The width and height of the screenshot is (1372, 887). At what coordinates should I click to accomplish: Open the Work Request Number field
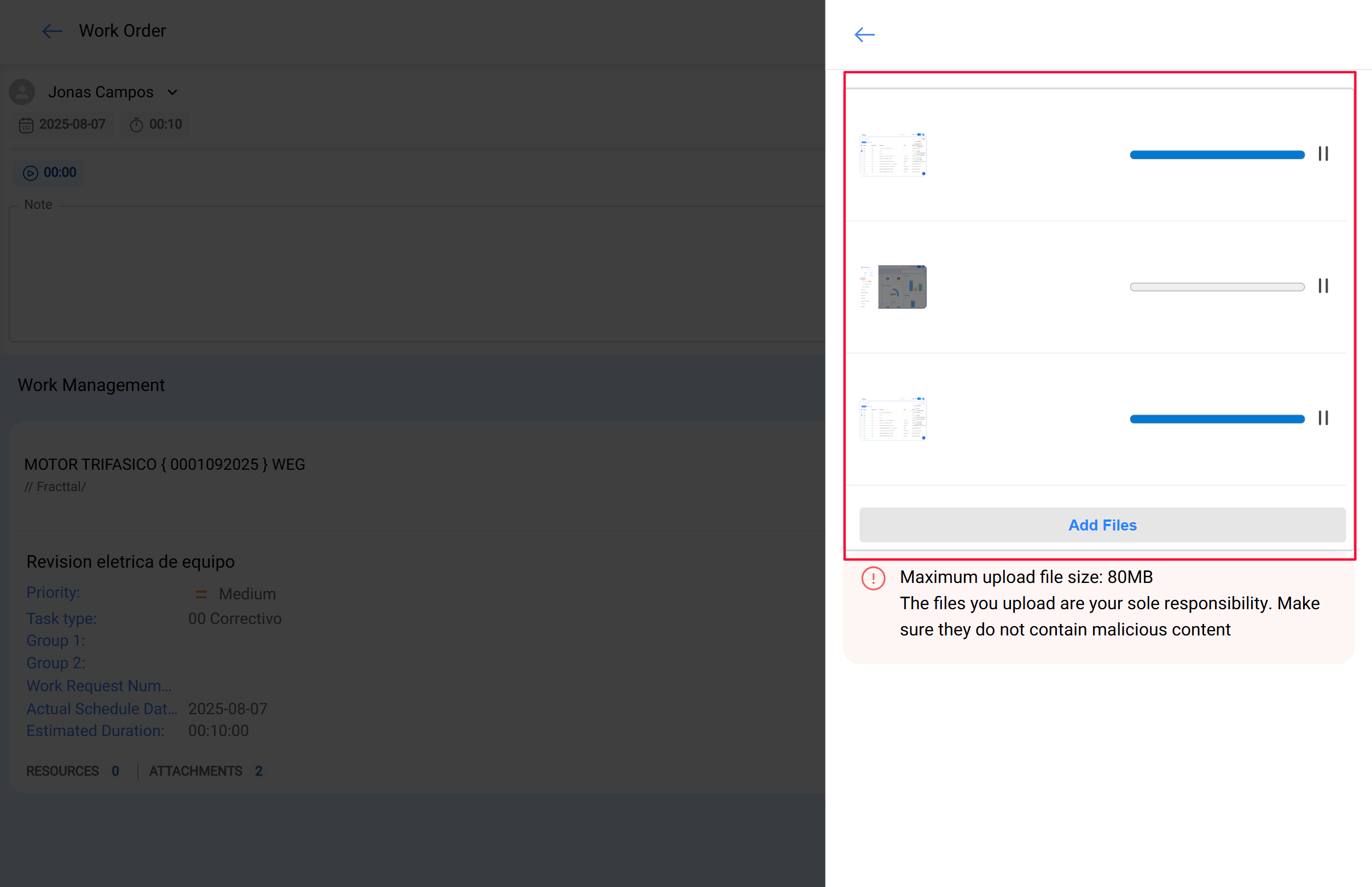[98, 685]
